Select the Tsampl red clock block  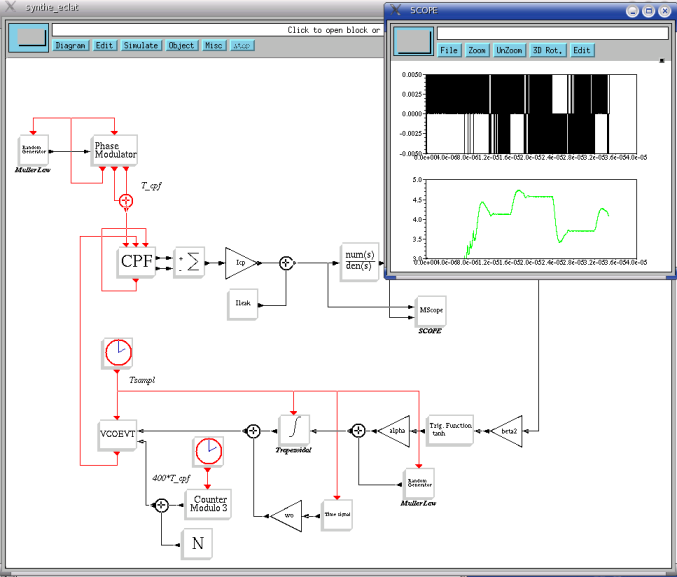coord(117,353)
